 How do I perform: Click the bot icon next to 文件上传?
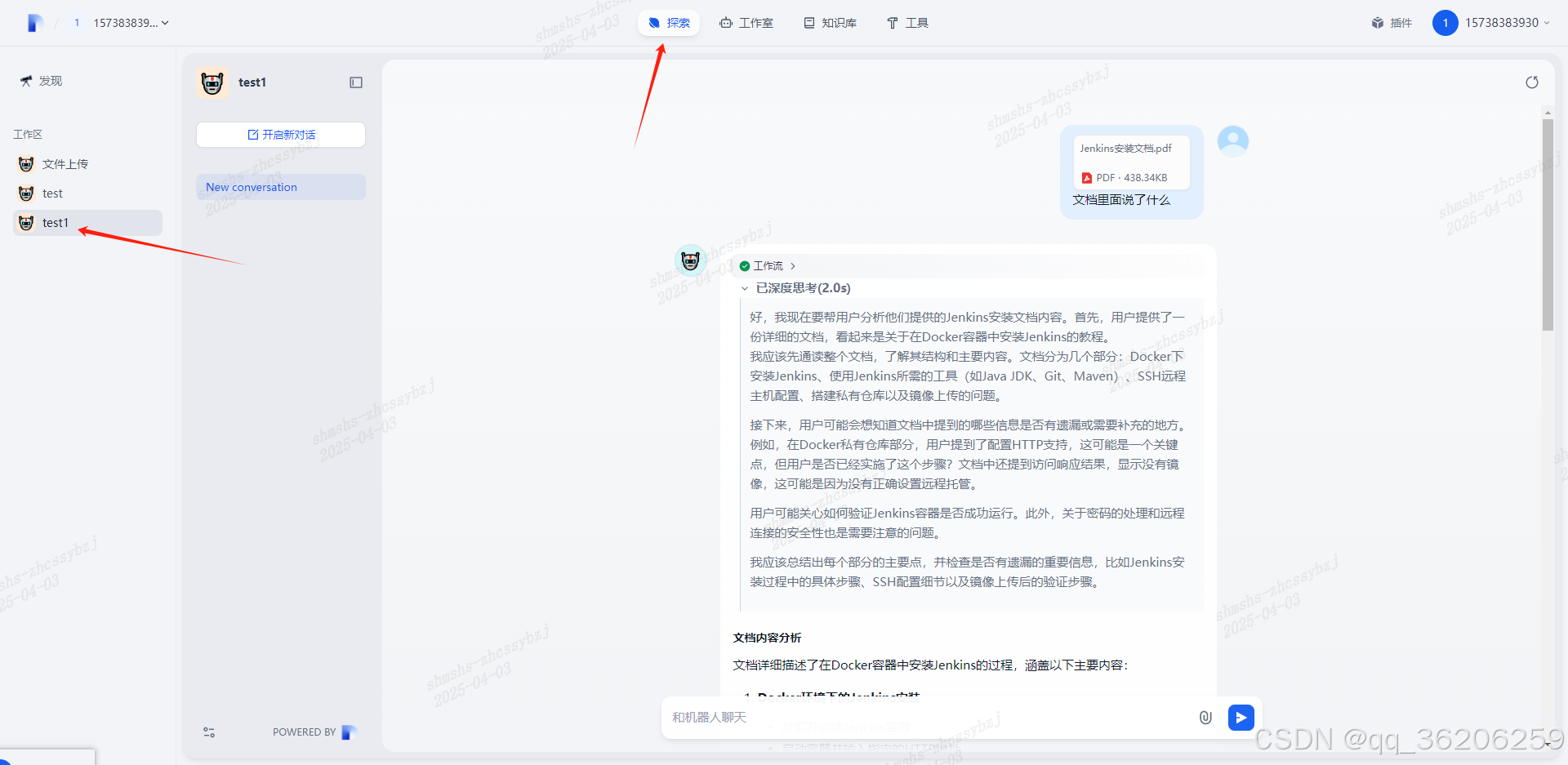pyautogui.click(x=26, y=164)
